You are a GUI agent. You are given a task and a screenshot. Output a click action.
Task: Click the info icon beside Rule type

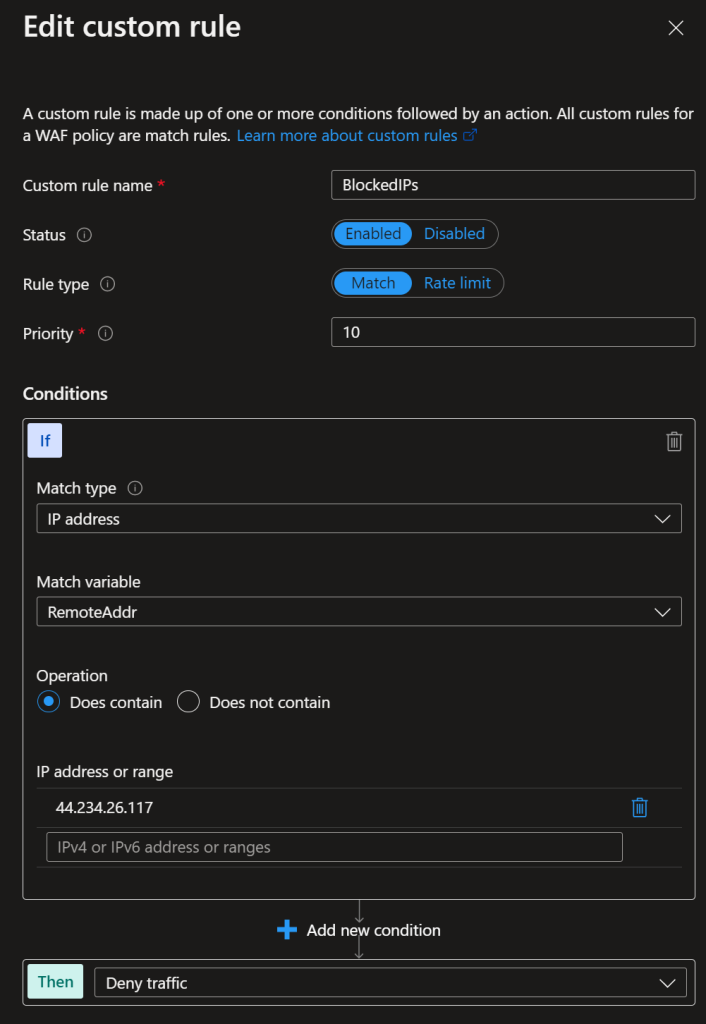click(108, 285)
